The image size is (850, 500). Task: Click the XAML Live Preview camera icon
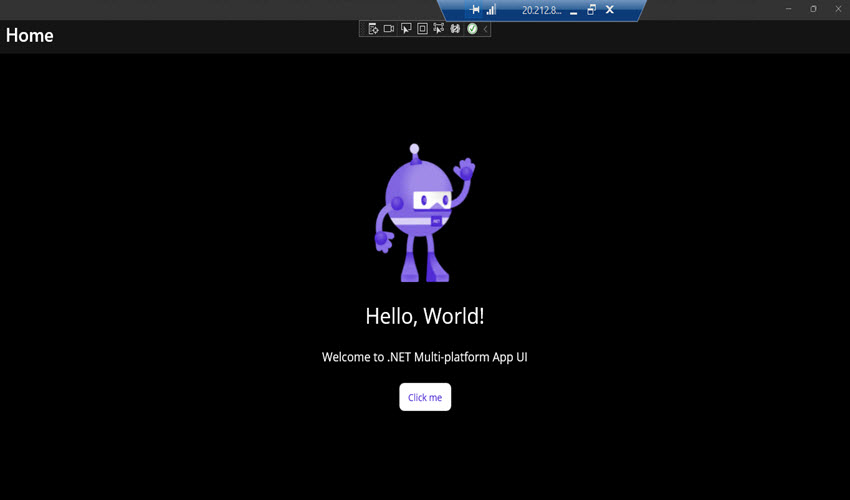coord(389,29)
